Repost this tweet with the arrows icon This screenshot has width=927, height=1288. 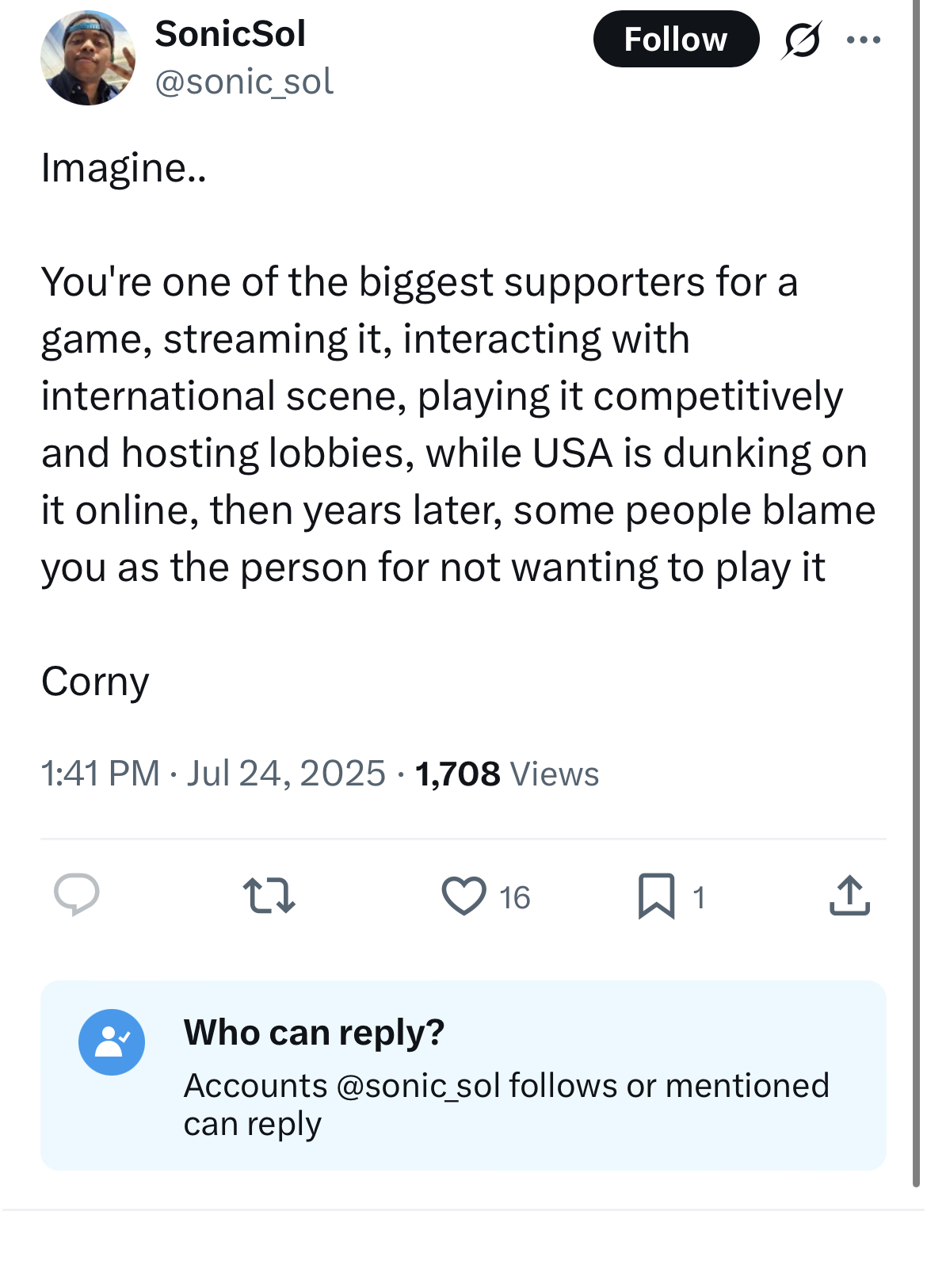coord(269,896)
